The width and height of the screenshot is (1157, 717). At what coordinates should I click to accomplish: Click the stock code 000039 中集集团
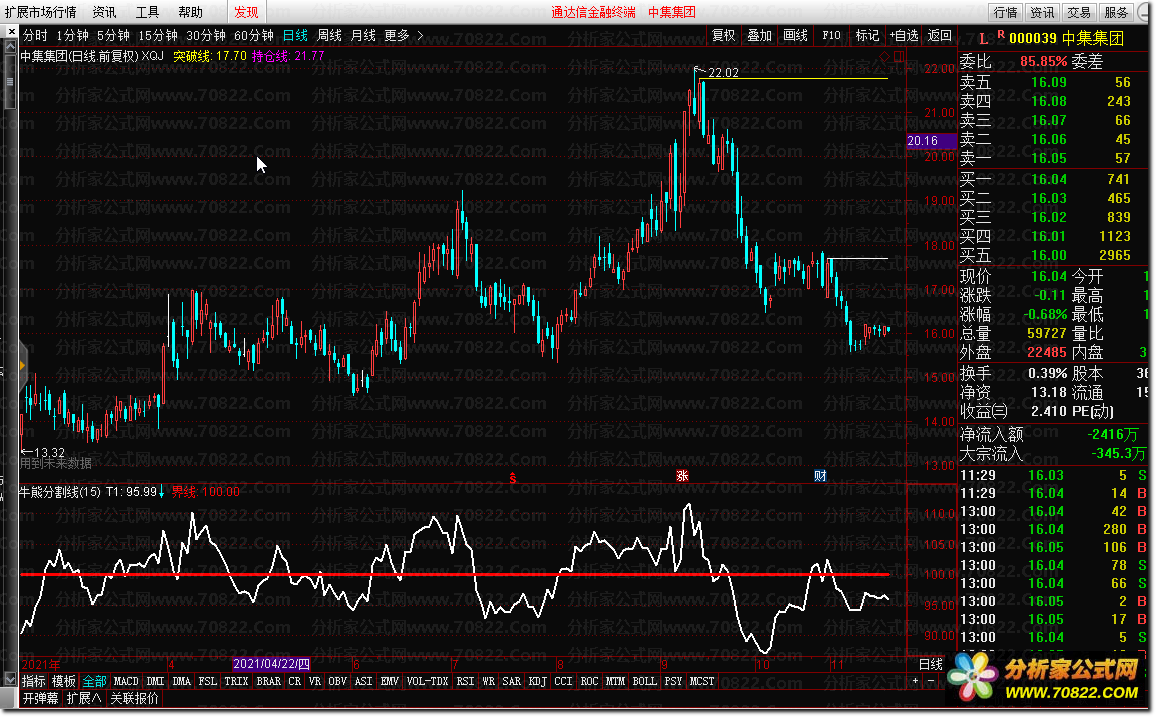(x=1066, y=38)
